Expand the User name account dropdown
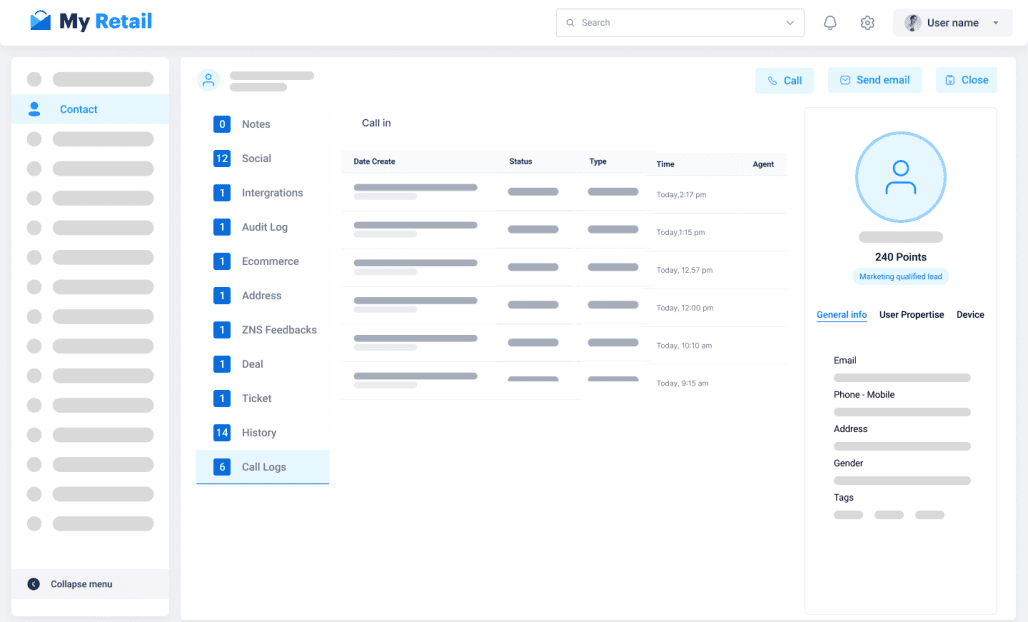This screenshot has width=1028, height=622. (995, 23)
